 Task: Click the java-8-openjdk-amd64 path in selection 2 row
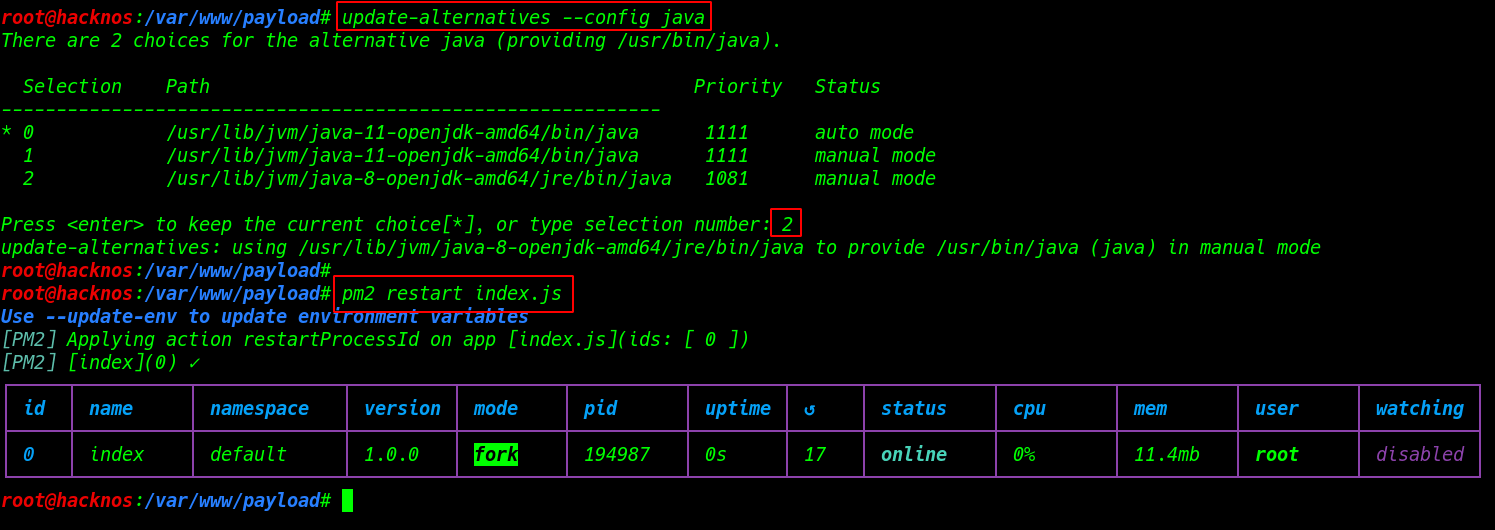[419, 179]
